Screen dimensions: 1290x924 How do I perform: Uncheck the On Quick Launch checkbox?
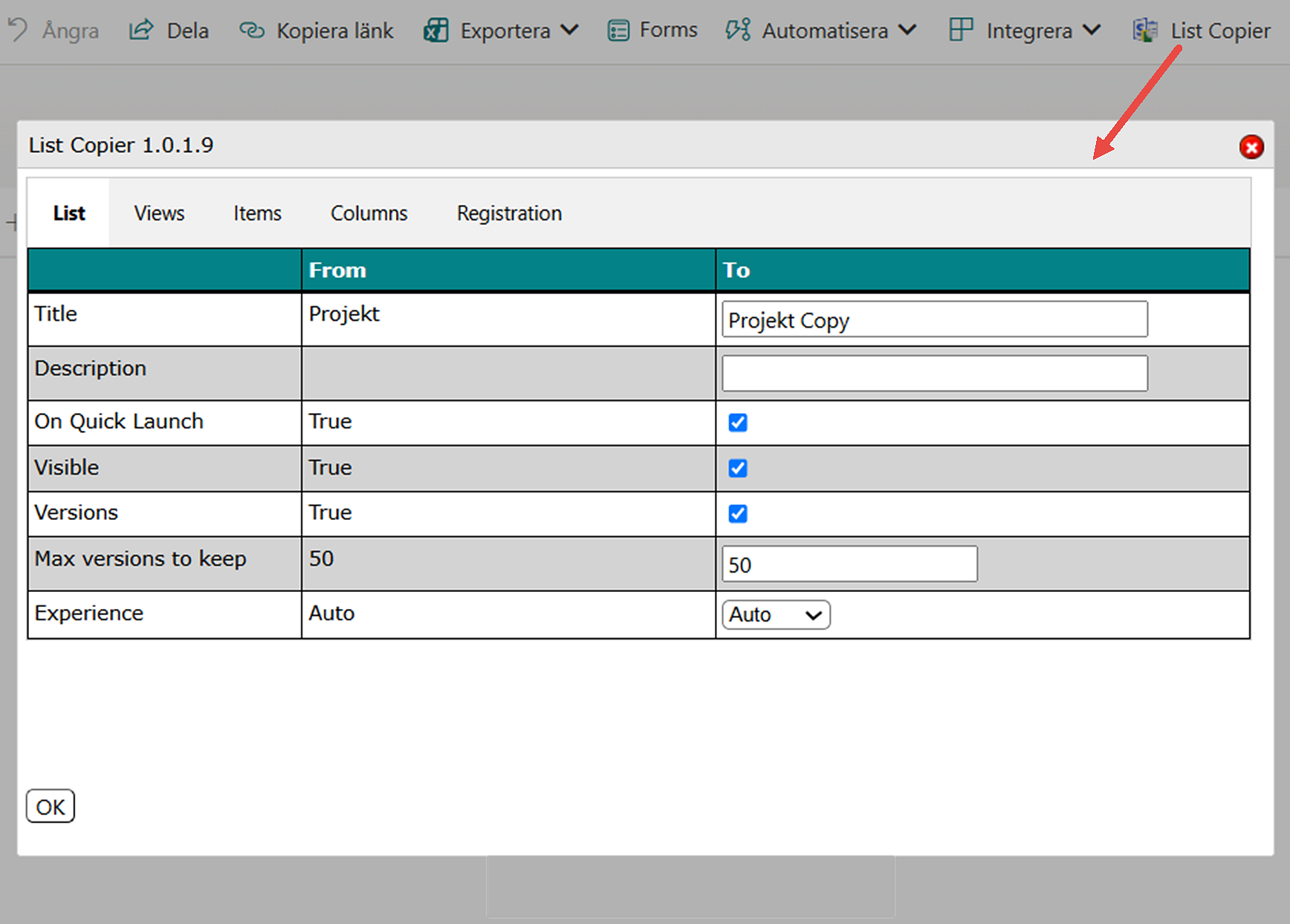[737, 422]
